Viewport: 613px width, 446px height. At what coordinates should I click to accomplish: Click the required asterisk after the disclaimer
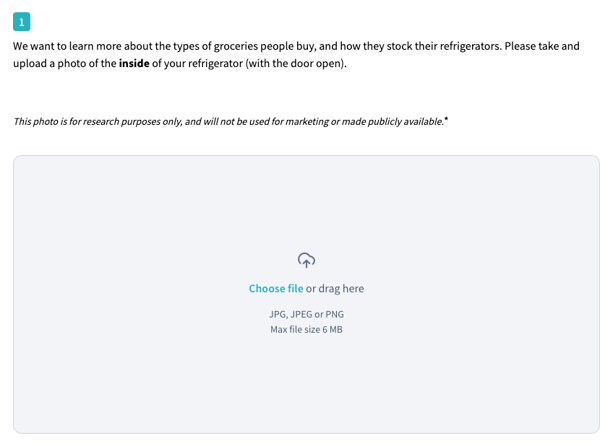pyautogui.click(x=446, y=119)
